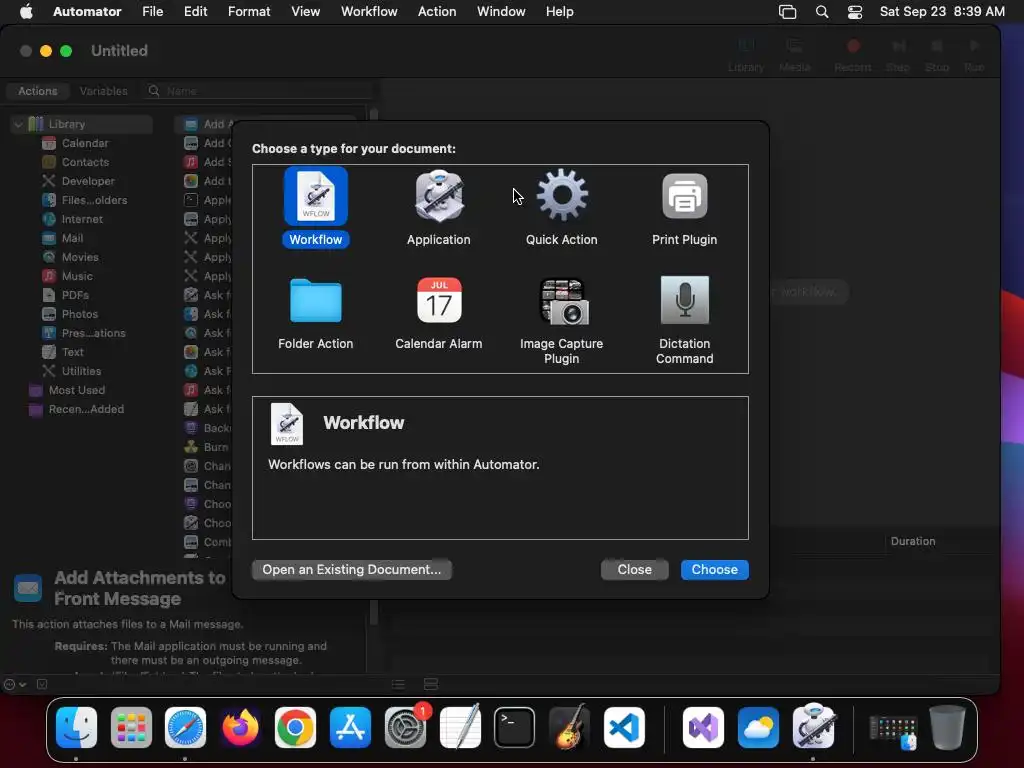Open the Help menu

tap(560, 11)
